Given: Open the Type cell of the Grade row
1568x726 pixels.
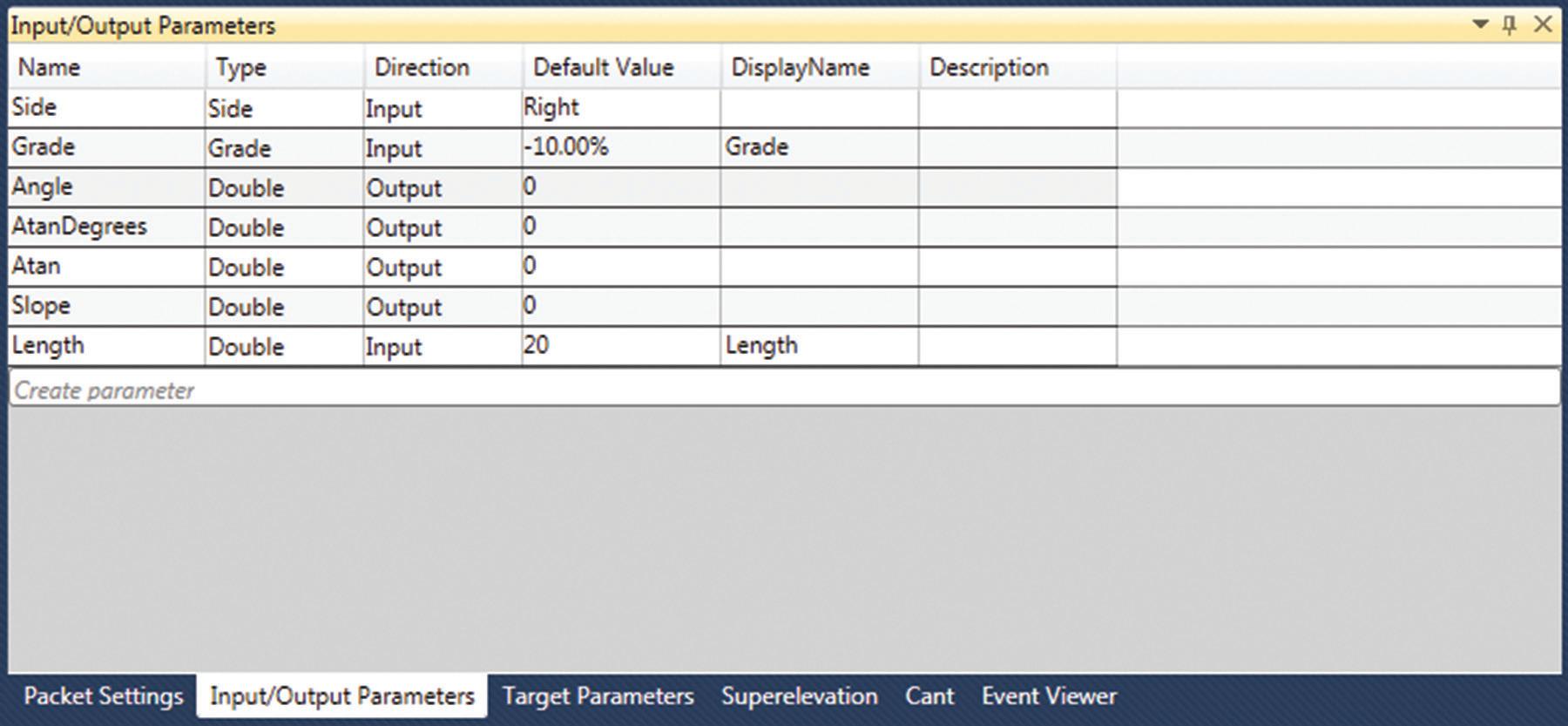Looking at the screenshot, I should tap(284, 147).
